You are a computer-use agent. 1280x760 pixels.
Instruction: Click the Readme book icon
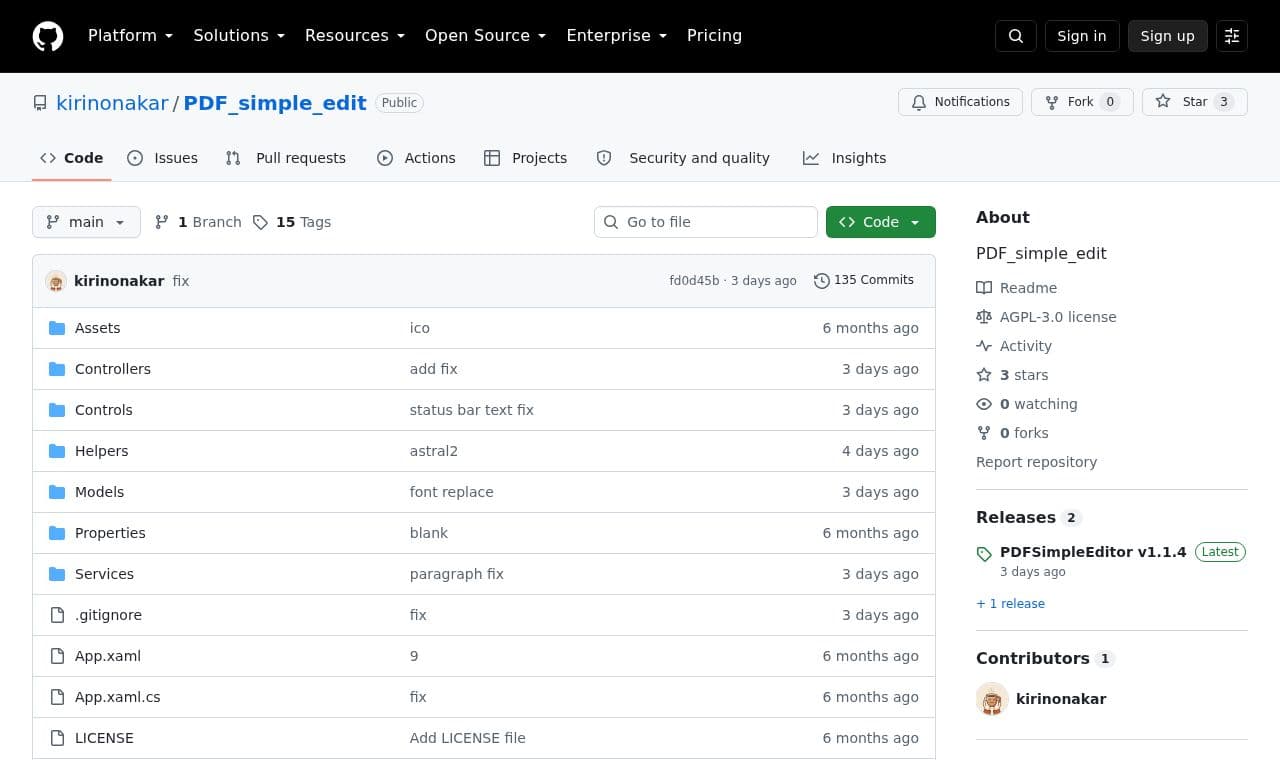pos(984,288)
